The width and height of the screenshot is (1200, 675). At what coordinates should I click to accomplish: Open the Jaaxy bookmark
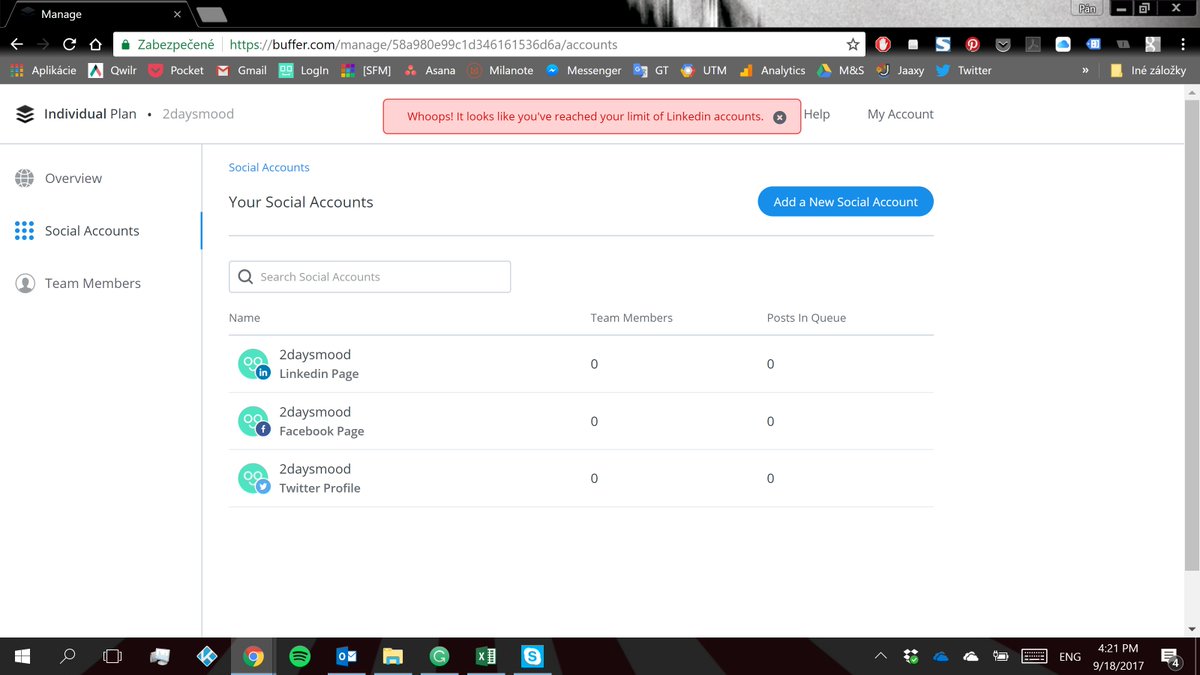point(900,70)
